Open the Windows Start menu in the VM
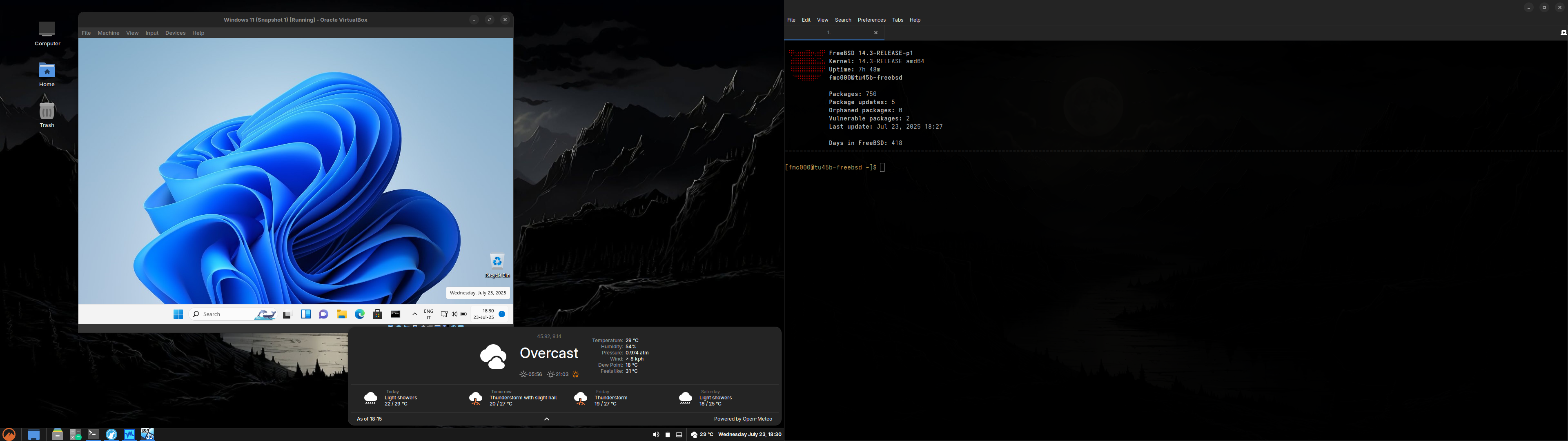 point(178,314)
